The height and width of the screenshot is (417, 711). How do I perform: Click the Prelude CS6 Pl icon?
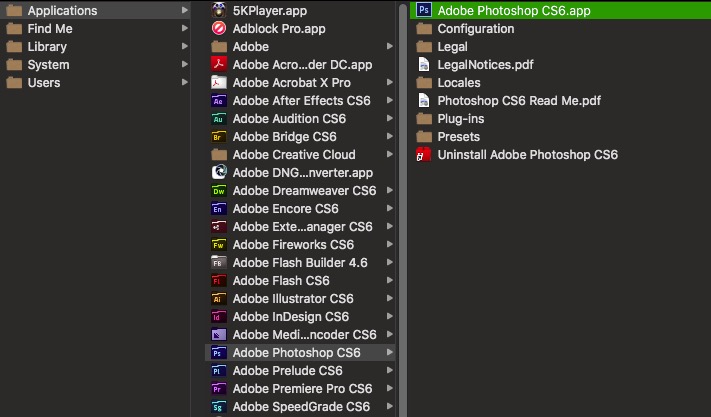tap(219, 370)
